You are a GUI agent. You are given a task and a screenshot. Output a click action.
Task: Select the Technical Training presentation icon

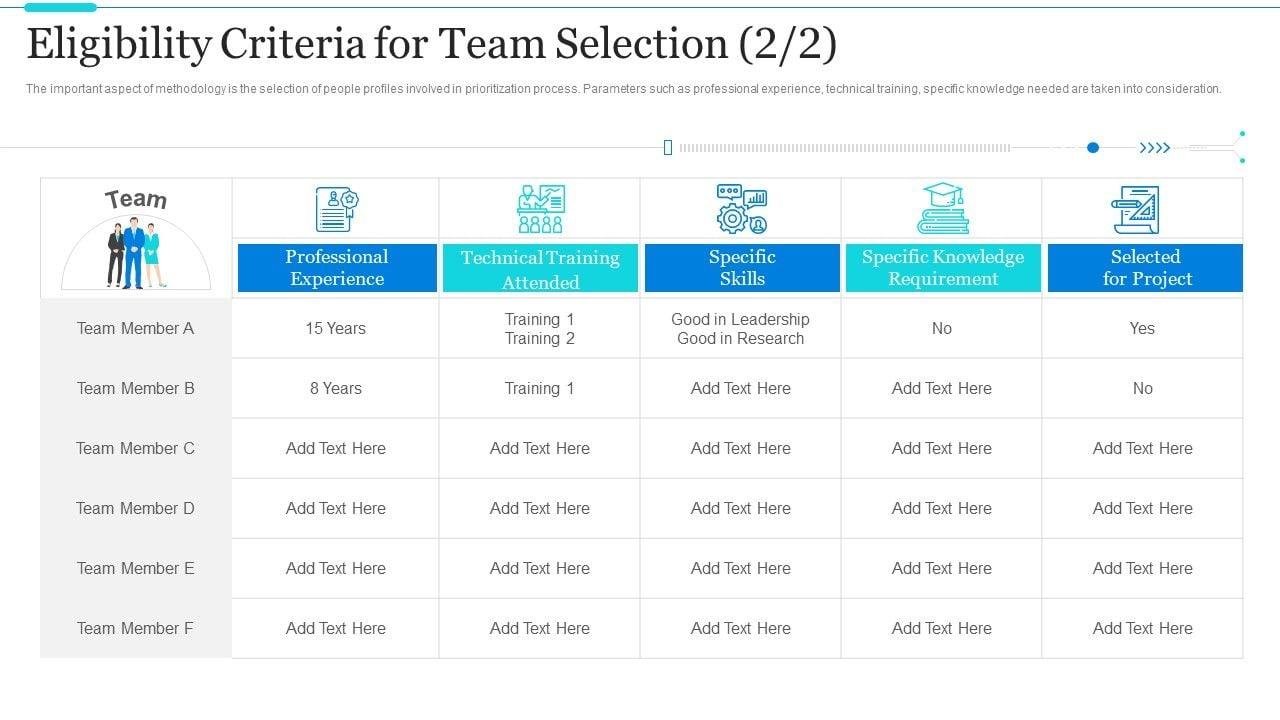pyautogui.click(x=540, y=210)
